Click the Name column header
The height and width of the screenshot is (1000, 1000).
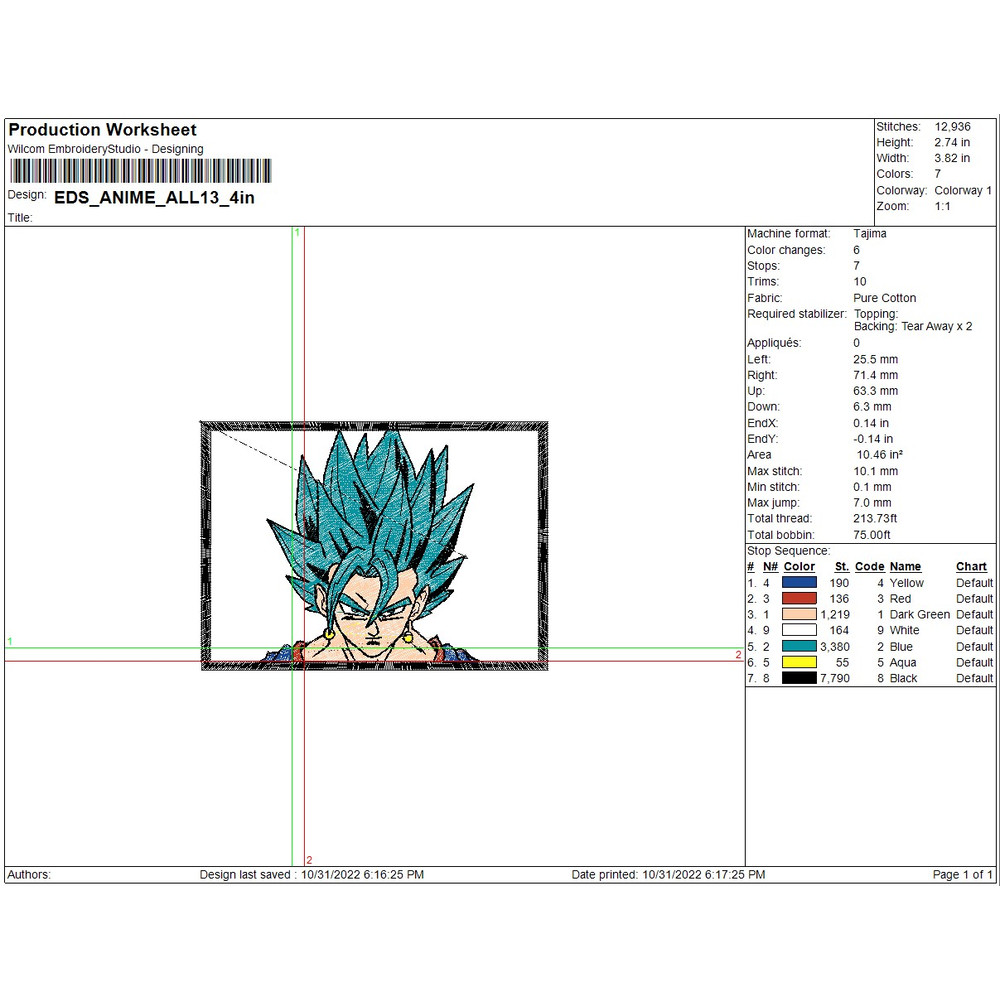tap(905, 567)
